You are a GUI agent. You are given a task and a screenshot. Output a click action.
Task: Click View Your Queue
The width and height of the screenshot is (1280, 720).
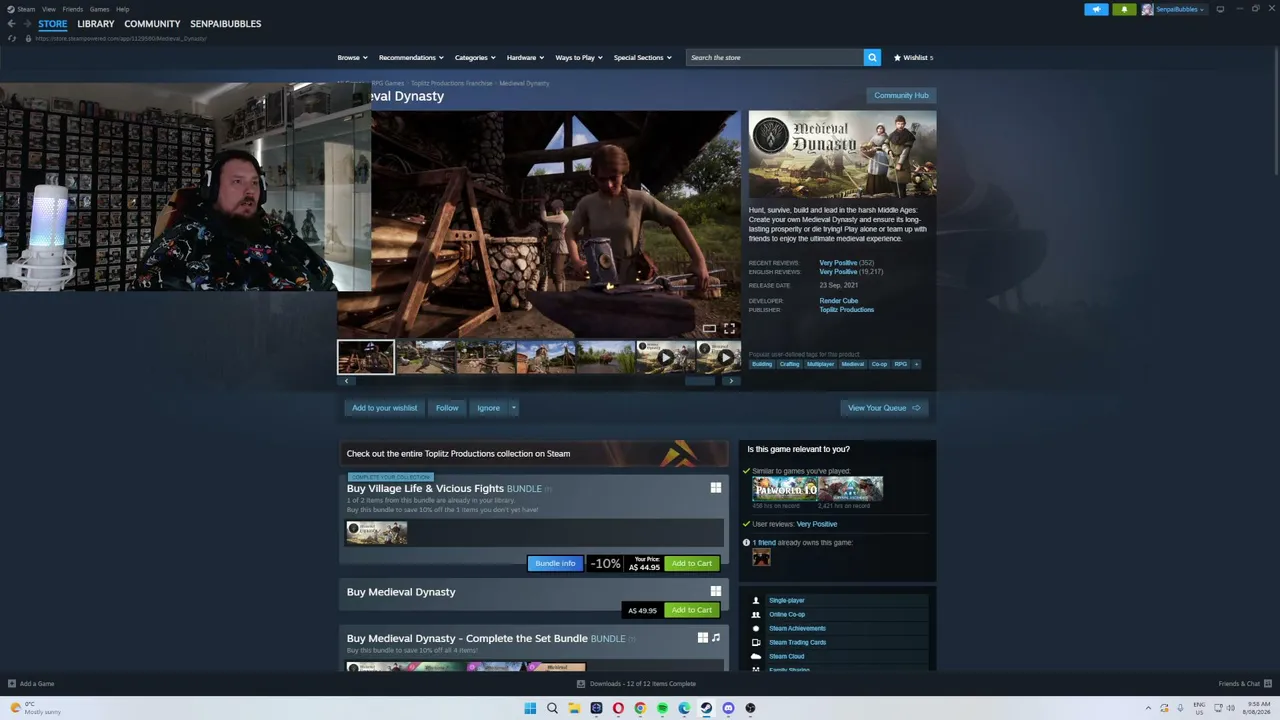tap(884, 408)
